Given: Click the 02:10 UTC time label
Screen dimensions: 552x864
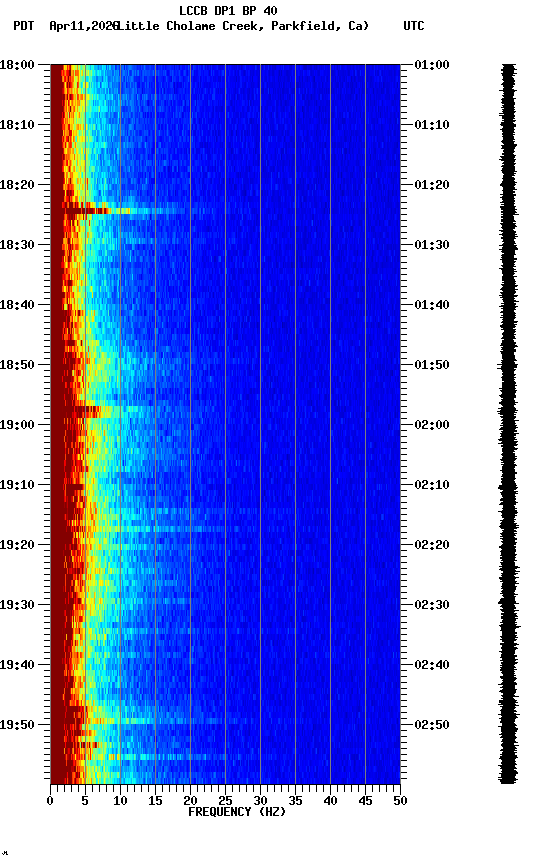Looking at the screenshot, I should pyautogui.click(x=432, y=485).
